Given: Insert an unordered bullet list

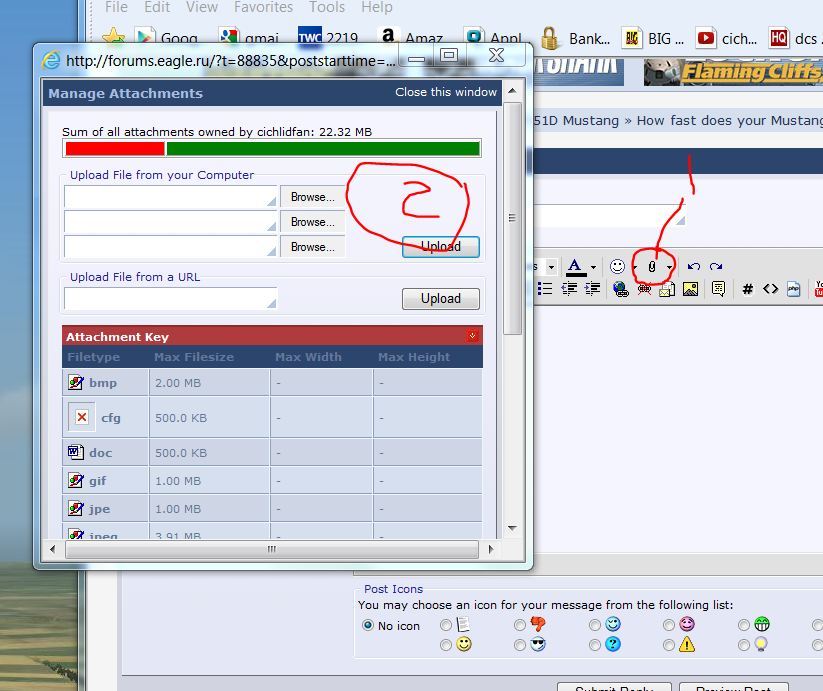Looking at the screenshot, I should pos(545,289).
